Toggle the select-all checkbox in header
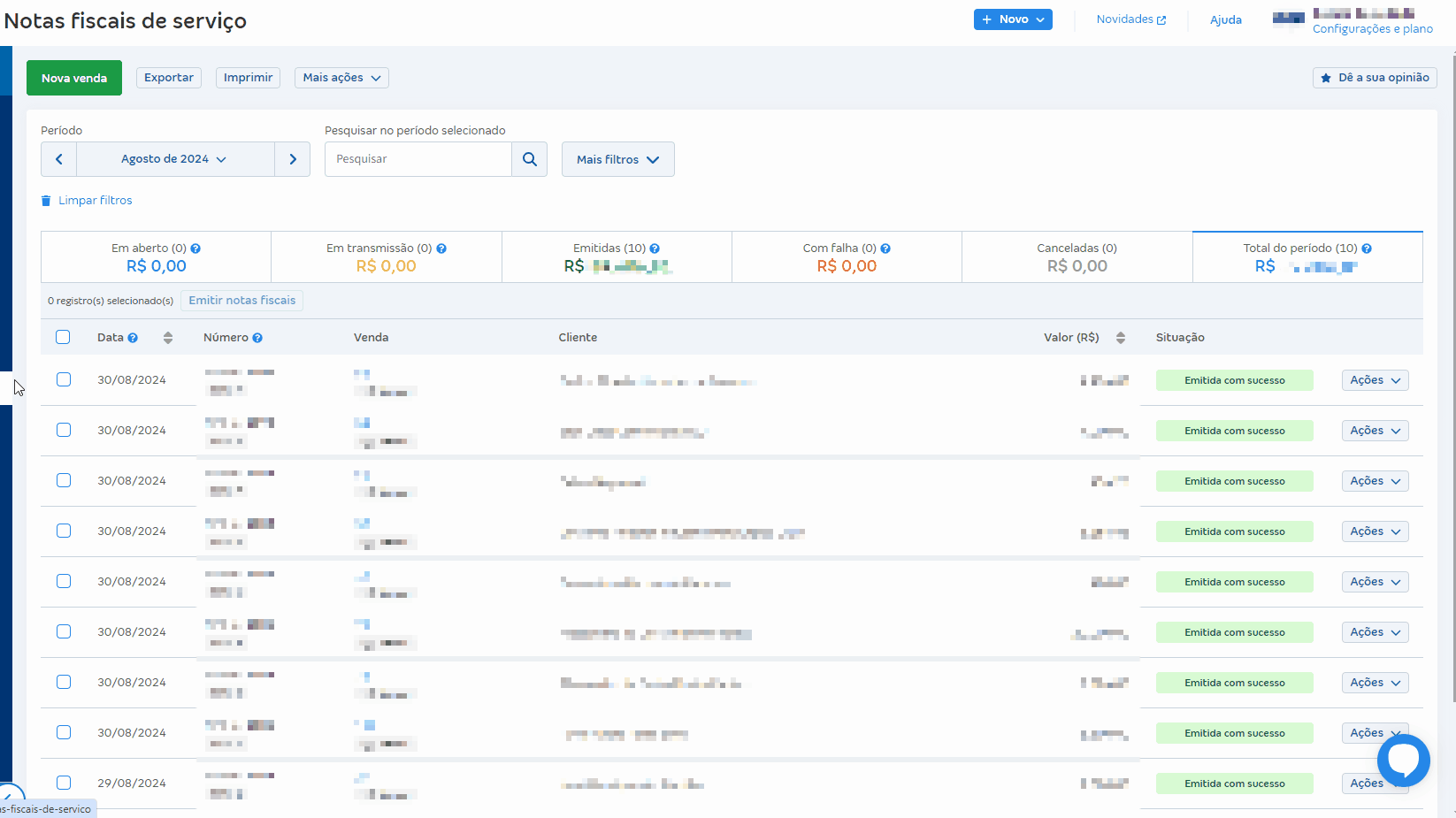Screen dimensions: 1456x818 pyautogui.click(x=63, y=337)
